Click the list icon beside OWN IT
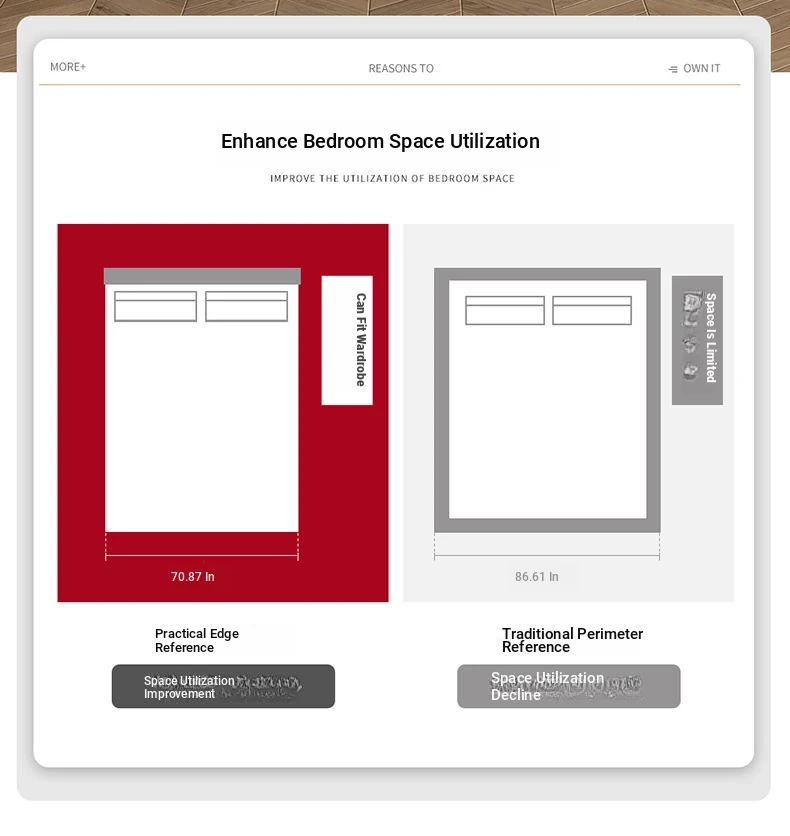790x836 pixels. (x=673, y=69)
